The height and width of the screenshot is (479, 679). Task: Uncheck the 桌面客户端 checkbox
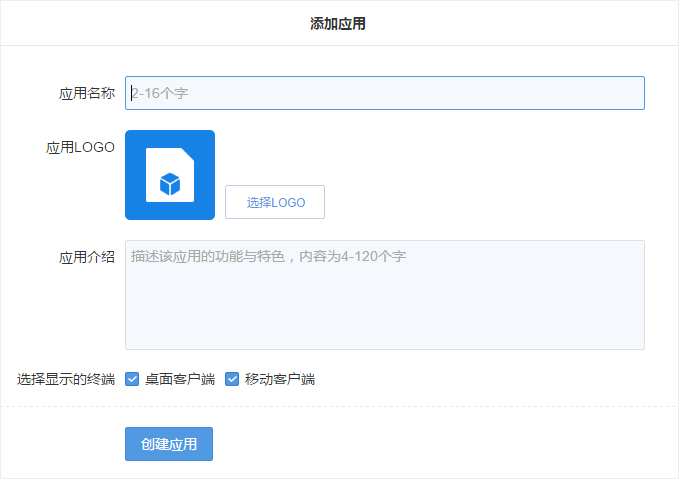[132, 379]
